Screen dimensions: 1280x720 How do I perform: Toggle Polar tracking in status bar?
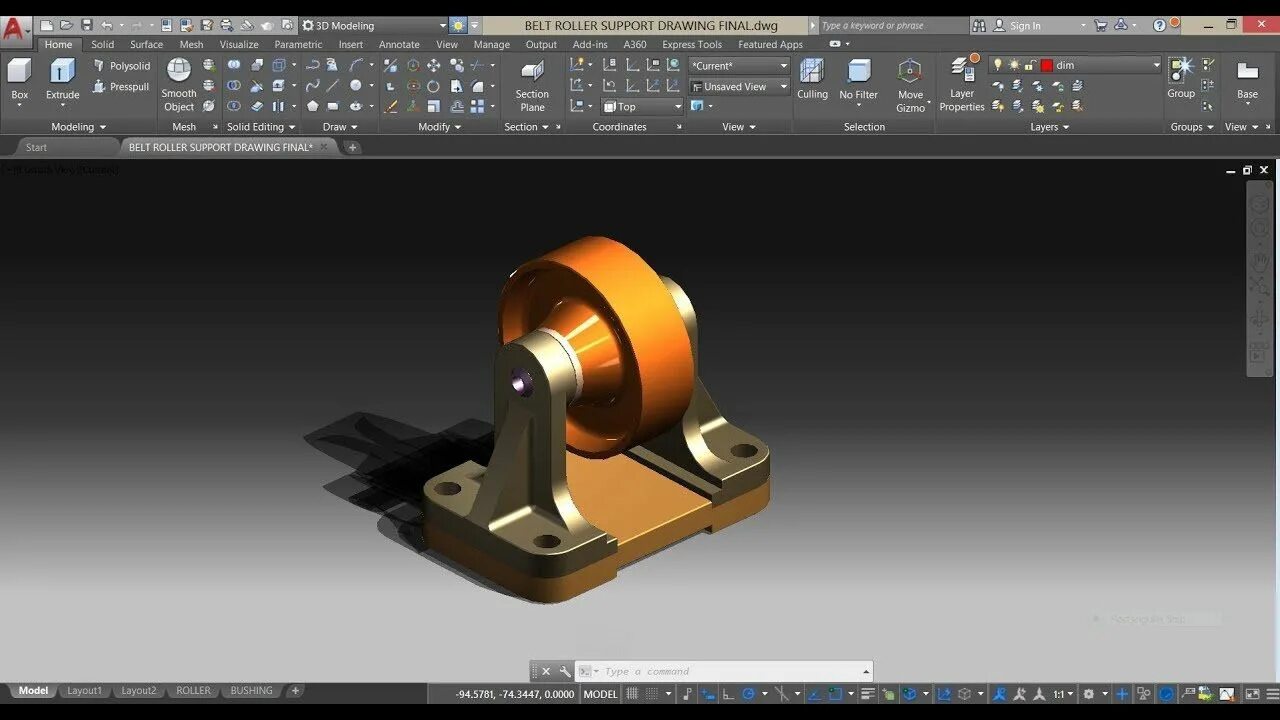tap(748, 694)
